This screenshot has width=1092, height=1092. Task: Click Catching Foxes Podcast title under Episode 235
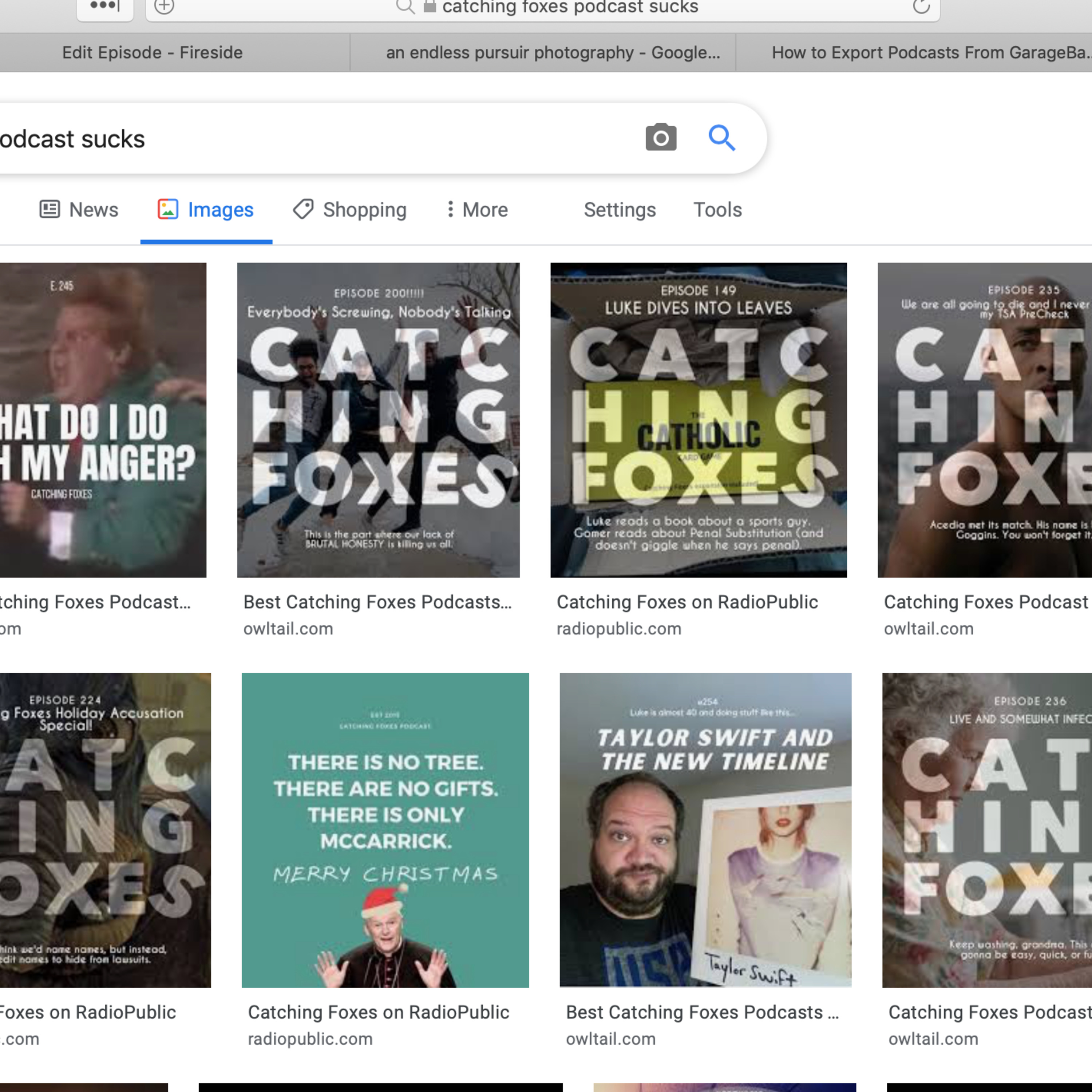(x=986, y=602)
